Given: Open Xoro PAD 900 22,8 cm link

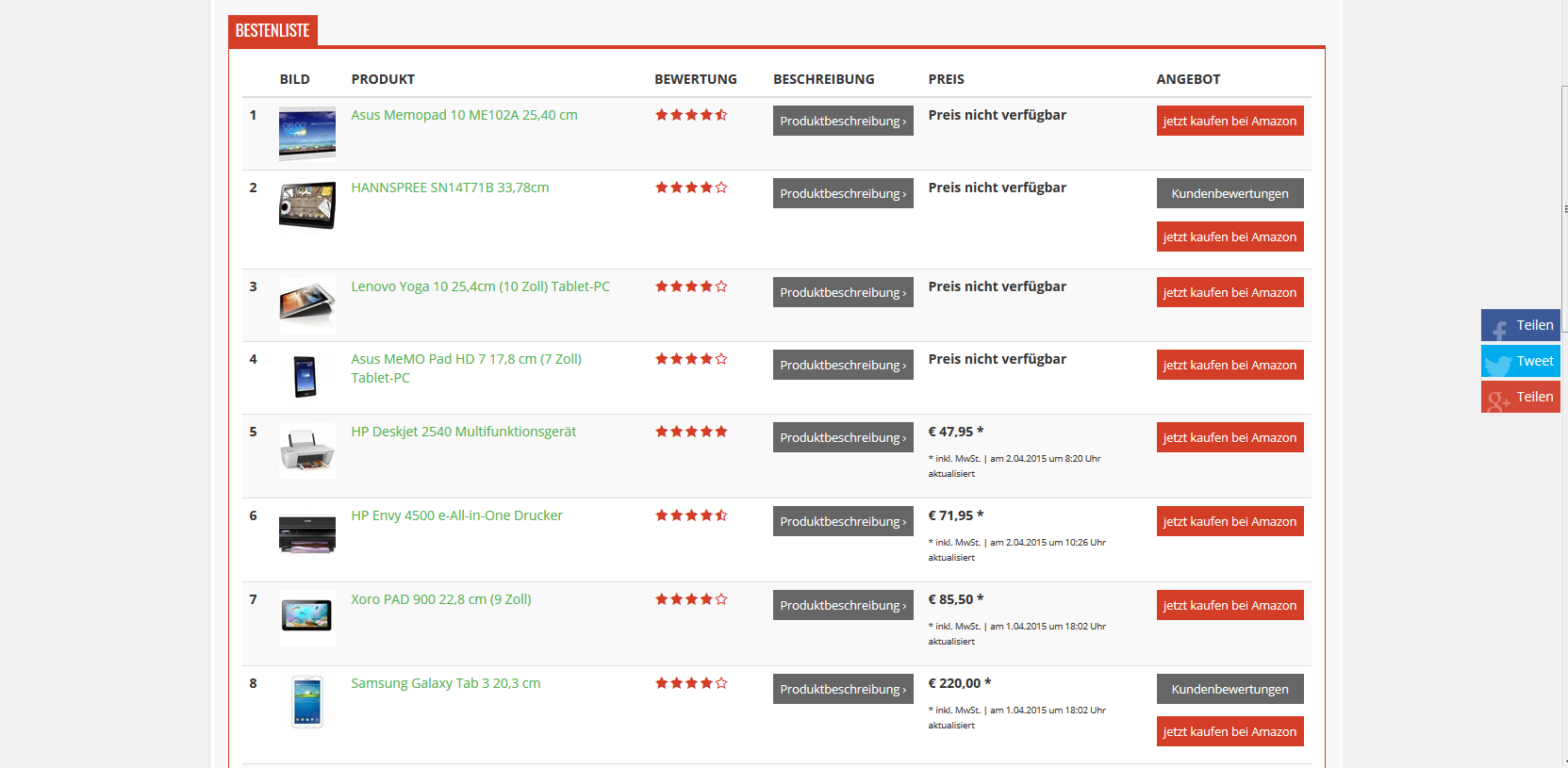Looking at the screenshot, I should coord(441,599).
